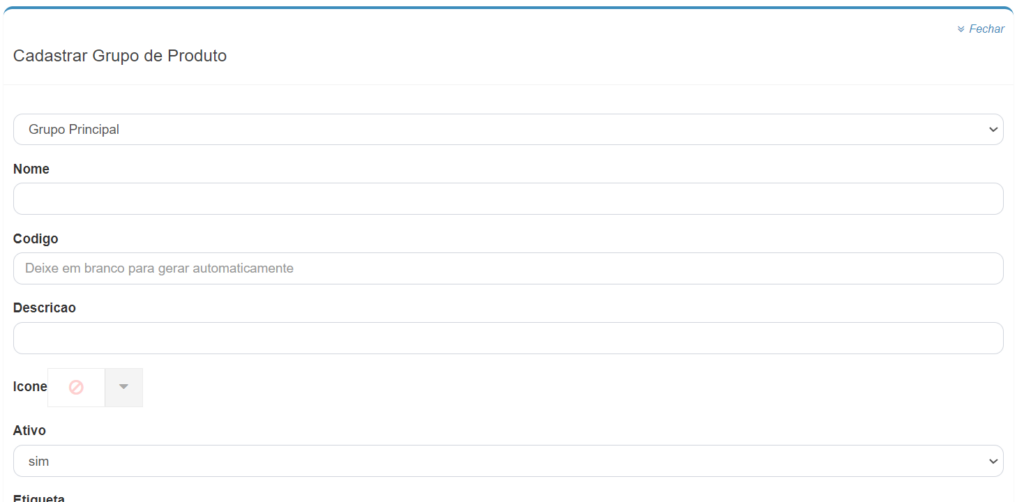Click the arrow on the Grupo Principal selector
The width and height of the screenshot is (1024, 502).
tap(993, 129)
